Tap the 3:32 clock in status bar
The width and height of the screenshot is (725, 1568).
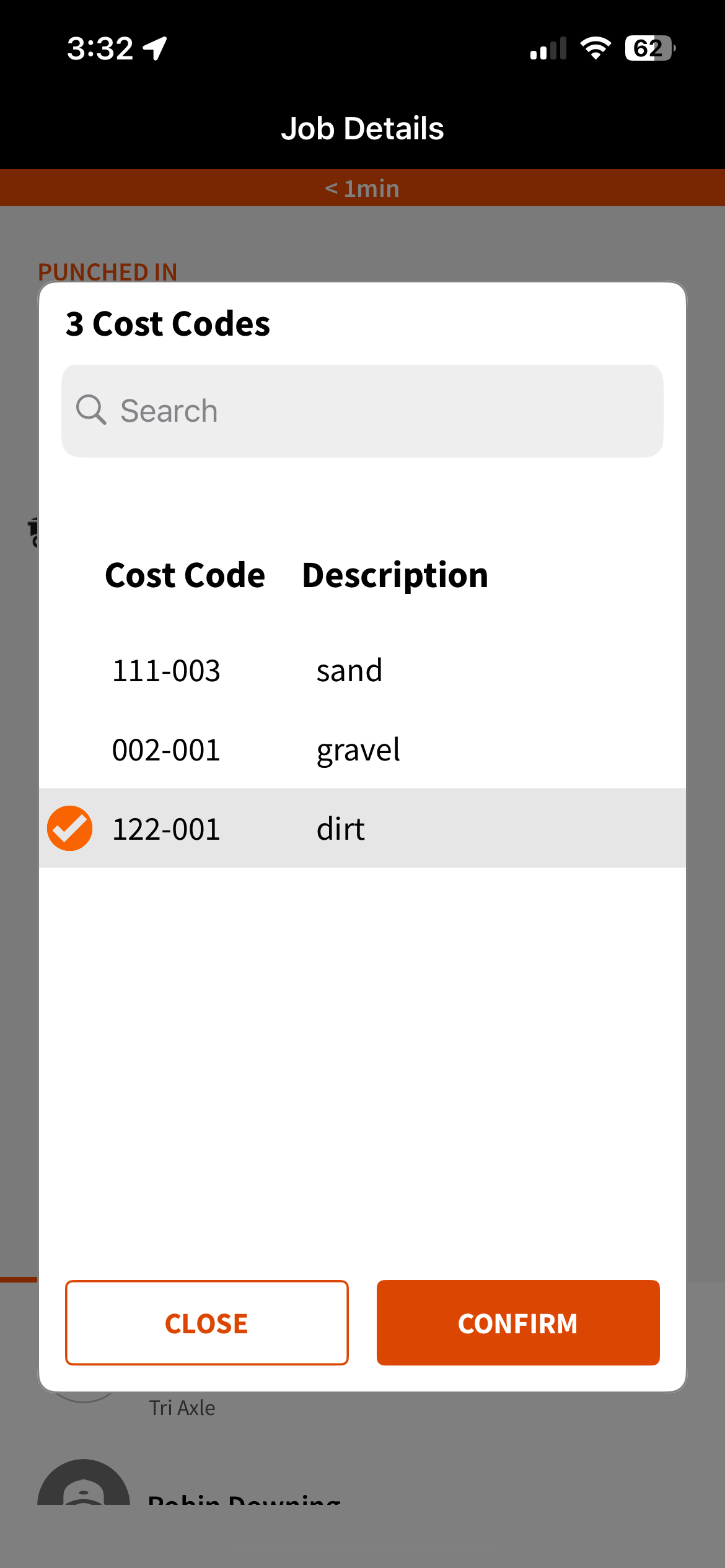(100, 48)
